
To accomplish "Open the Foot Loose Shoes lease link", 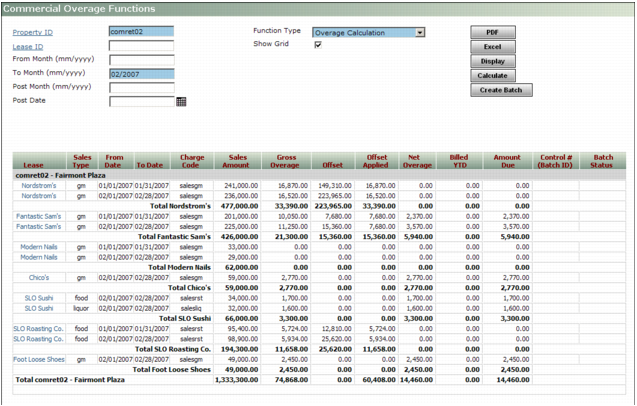I will pyautogui.click(x=40, y=358).
